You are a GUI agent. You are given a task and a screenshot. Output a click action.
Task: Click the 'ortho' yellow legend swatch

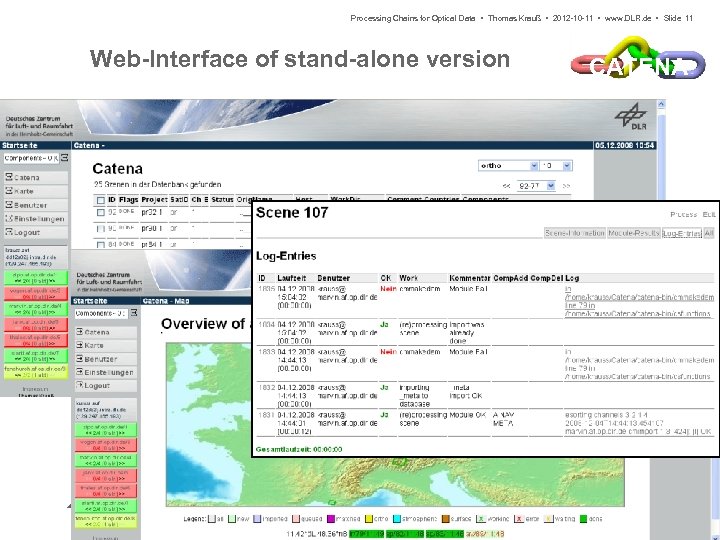tap(368, 519)
